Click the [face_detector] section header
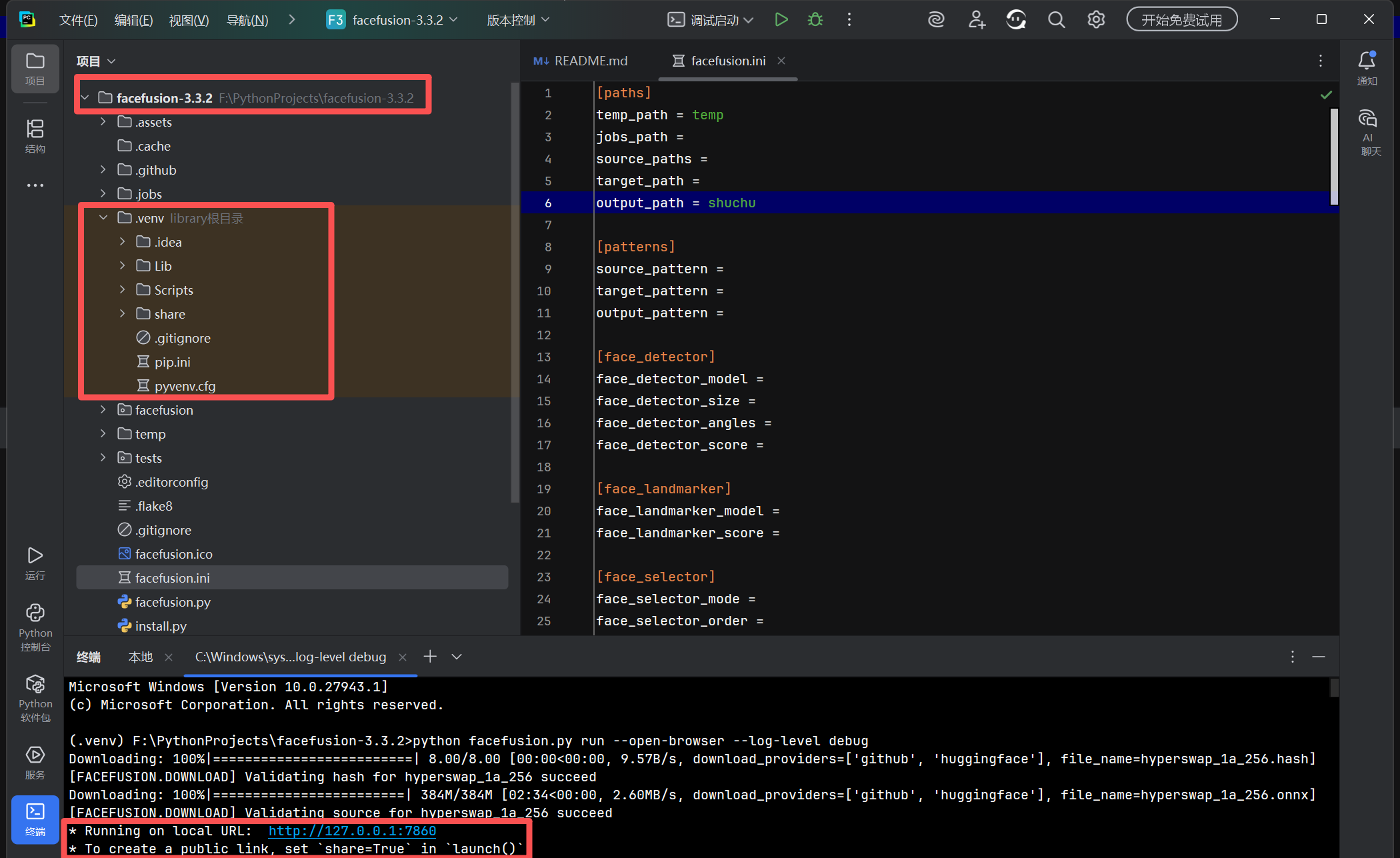The width and height of the screenshot is (1400, 858). (x=655, y=357)
